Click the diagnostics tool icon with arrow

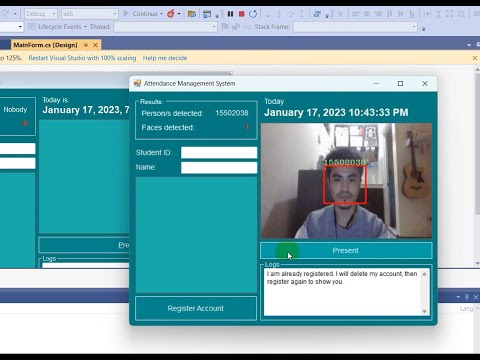(x=317, y=14)
